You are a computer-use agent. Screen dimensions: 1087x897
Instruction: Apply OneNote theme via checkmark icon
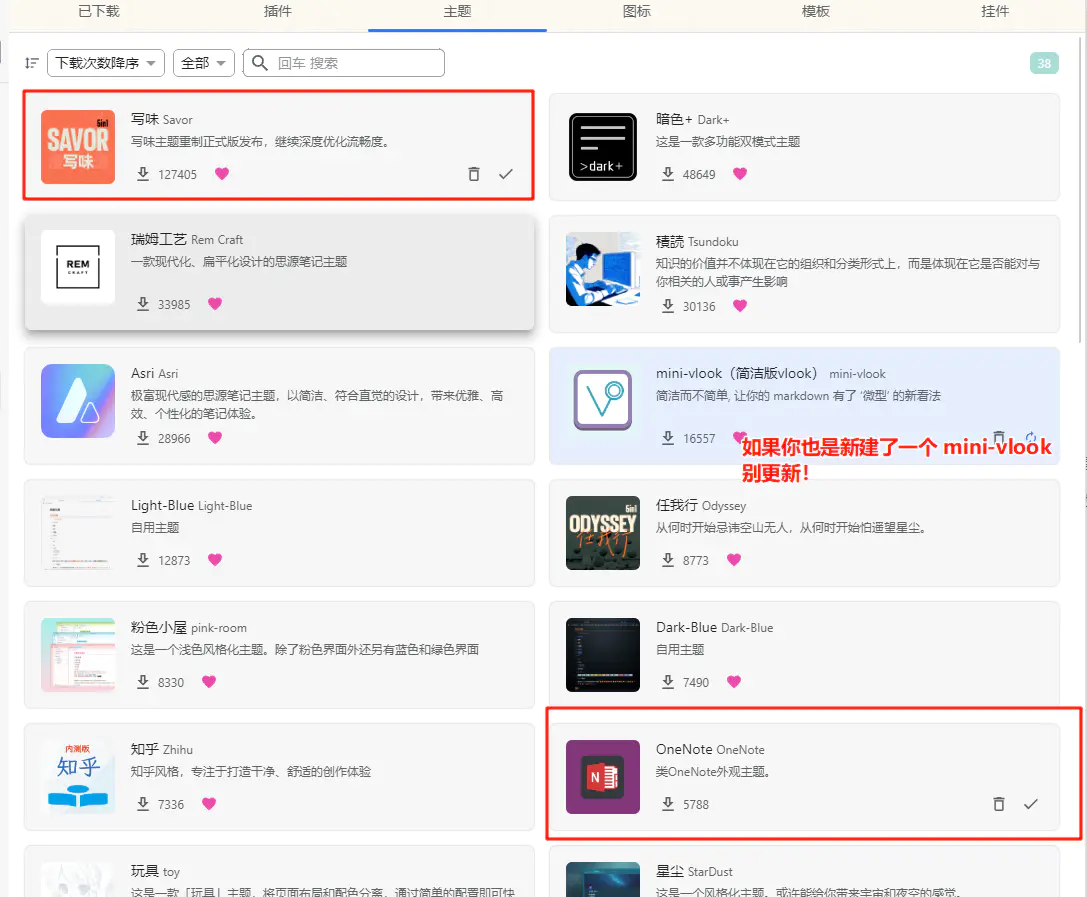click(1031, 803)
